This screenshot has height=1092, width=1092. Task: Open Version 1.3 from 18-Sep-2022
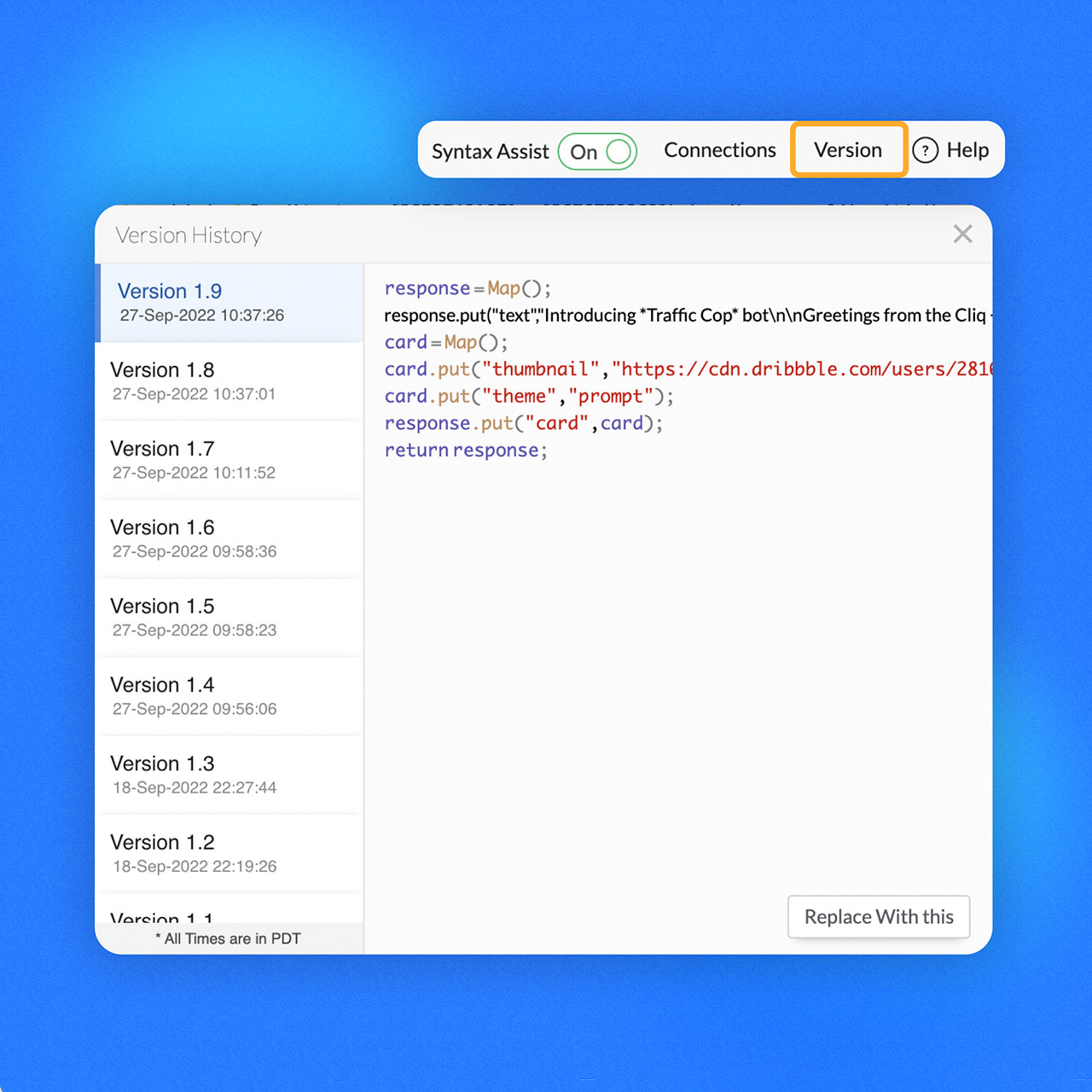point(229,774)
